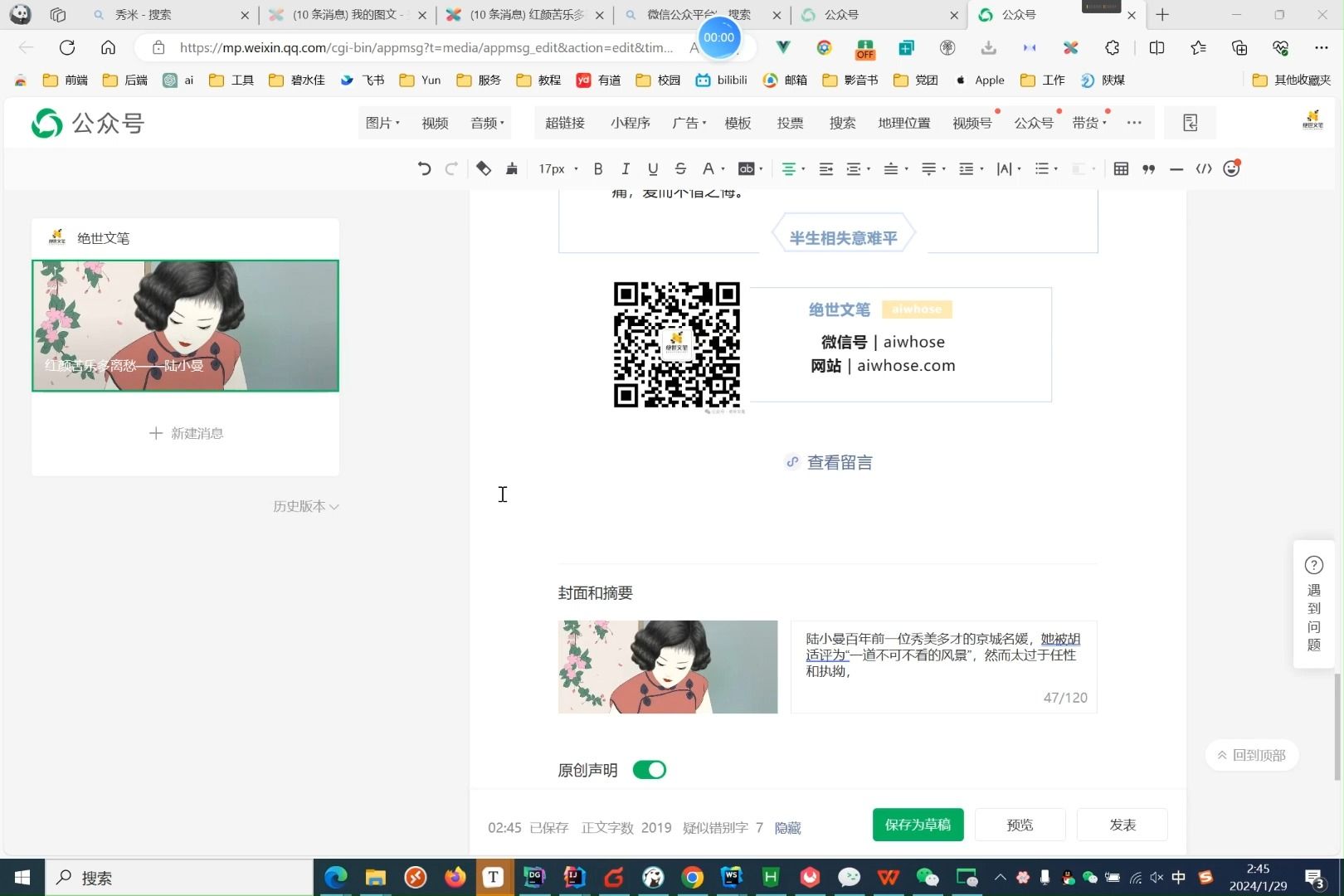The width and height of the screenshot is (1344, 896).
Task: Click the account avatar at top right
Action: click(x=1312, y=120)
